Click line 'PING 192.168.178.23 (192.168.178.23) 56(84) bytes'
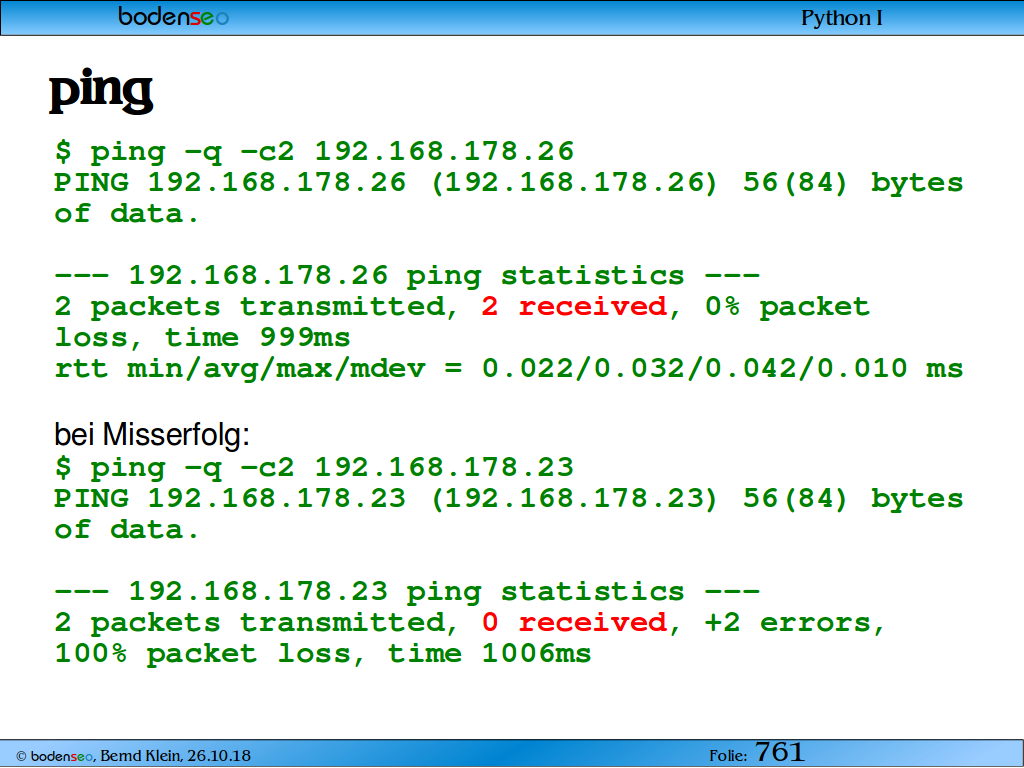The width and height of the screenshot is (1024, 768). (509, 499)
